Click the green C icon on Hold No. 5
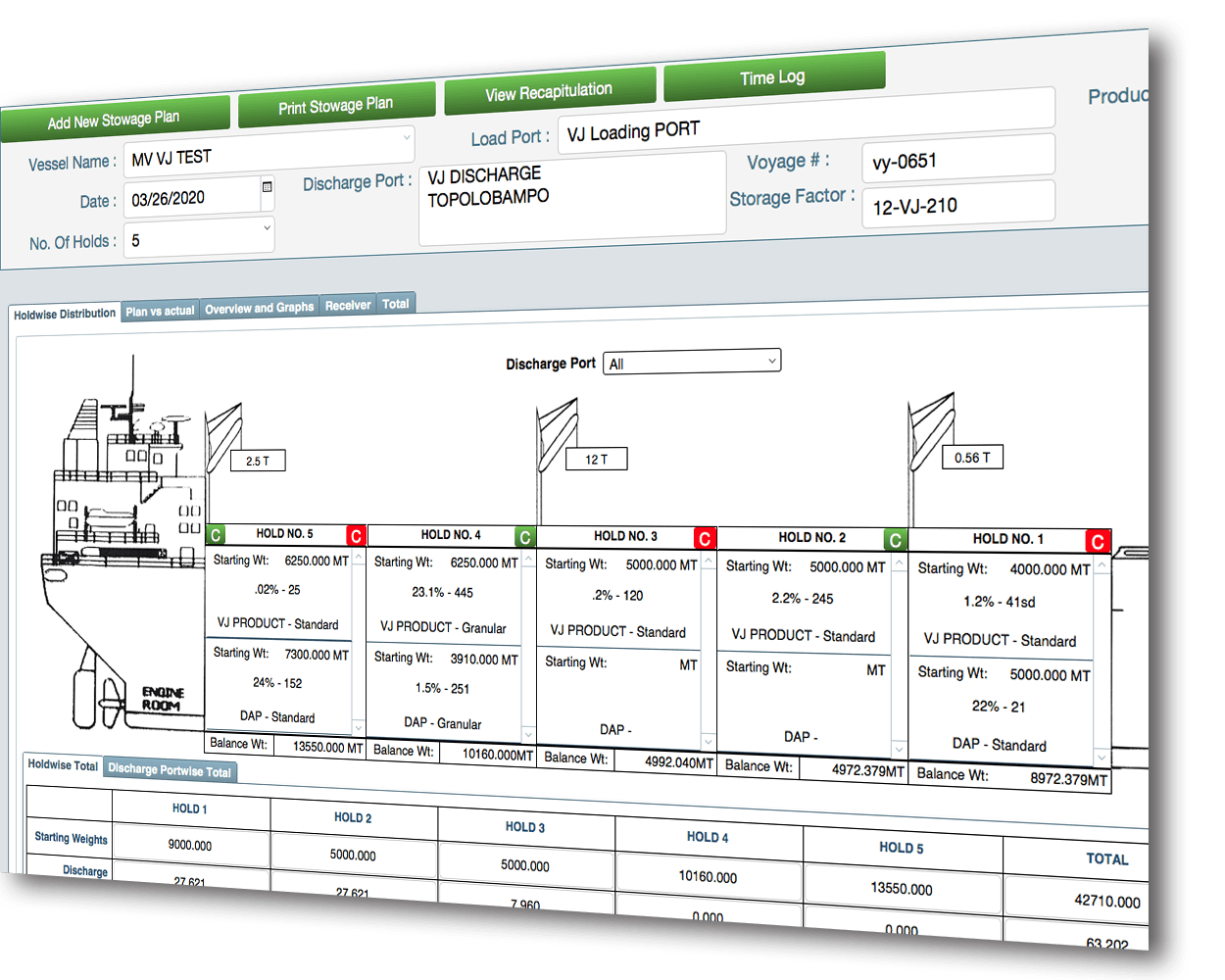Viewport: 1225px width, 980px height. point(216,535)
